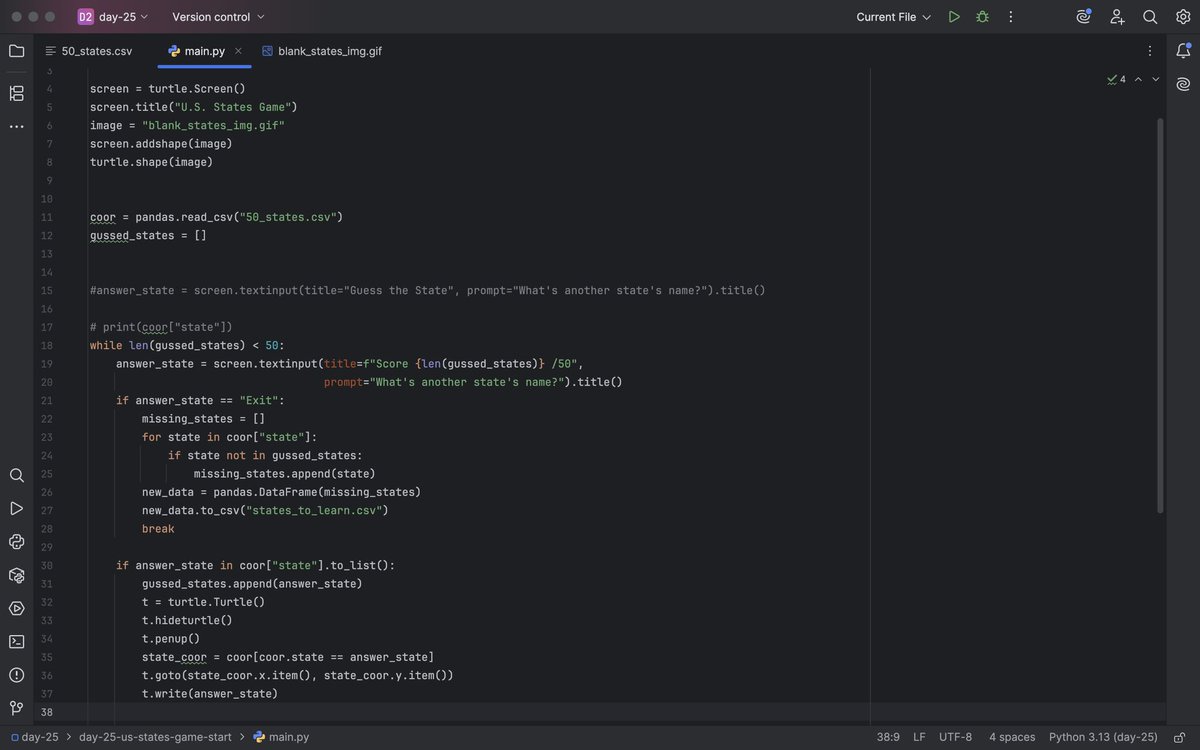Open the Structure tool window
The image size is (1200, 750).
(16, 93)
